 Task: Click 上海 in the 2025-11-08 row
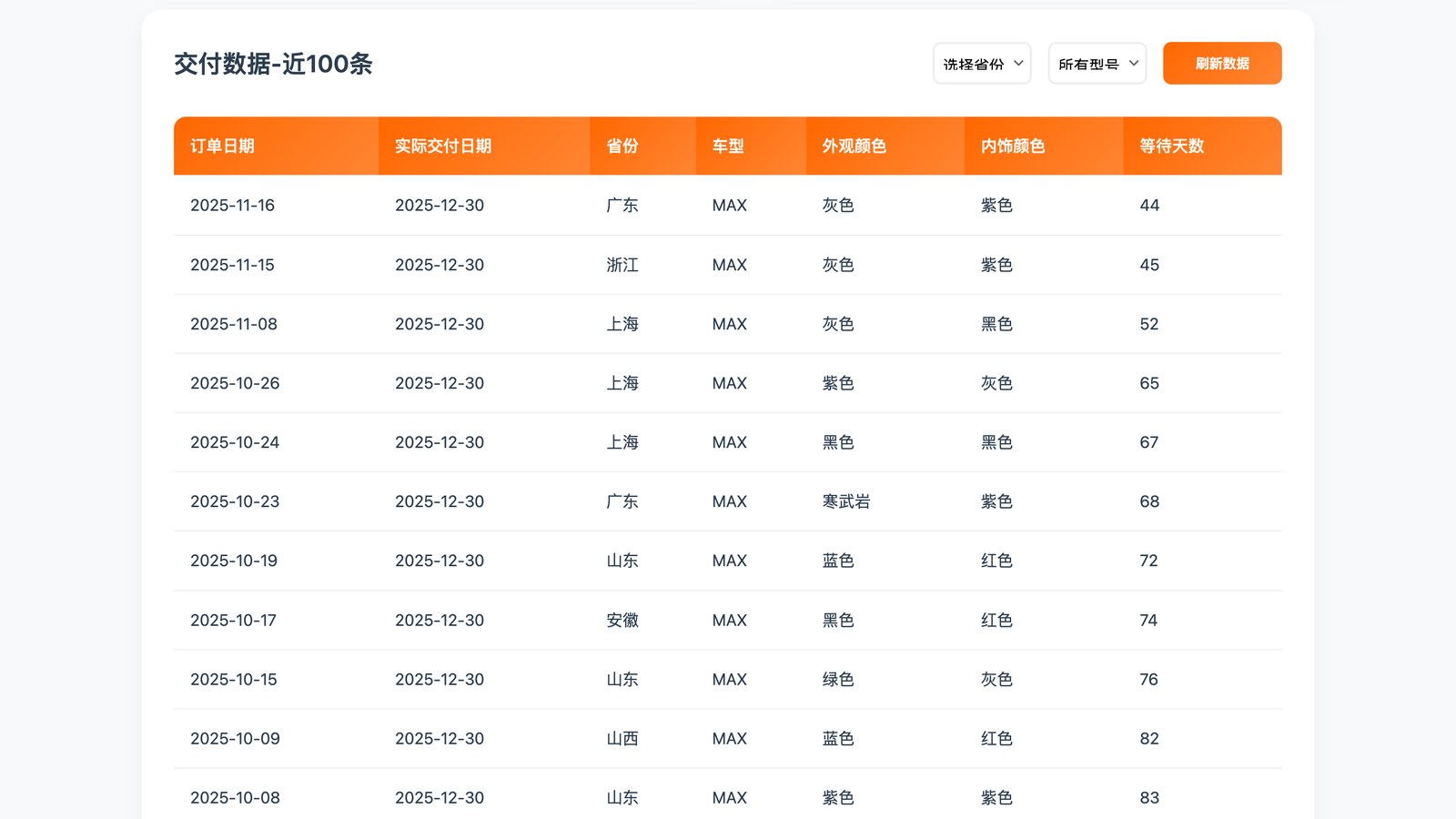click(622, 324)
